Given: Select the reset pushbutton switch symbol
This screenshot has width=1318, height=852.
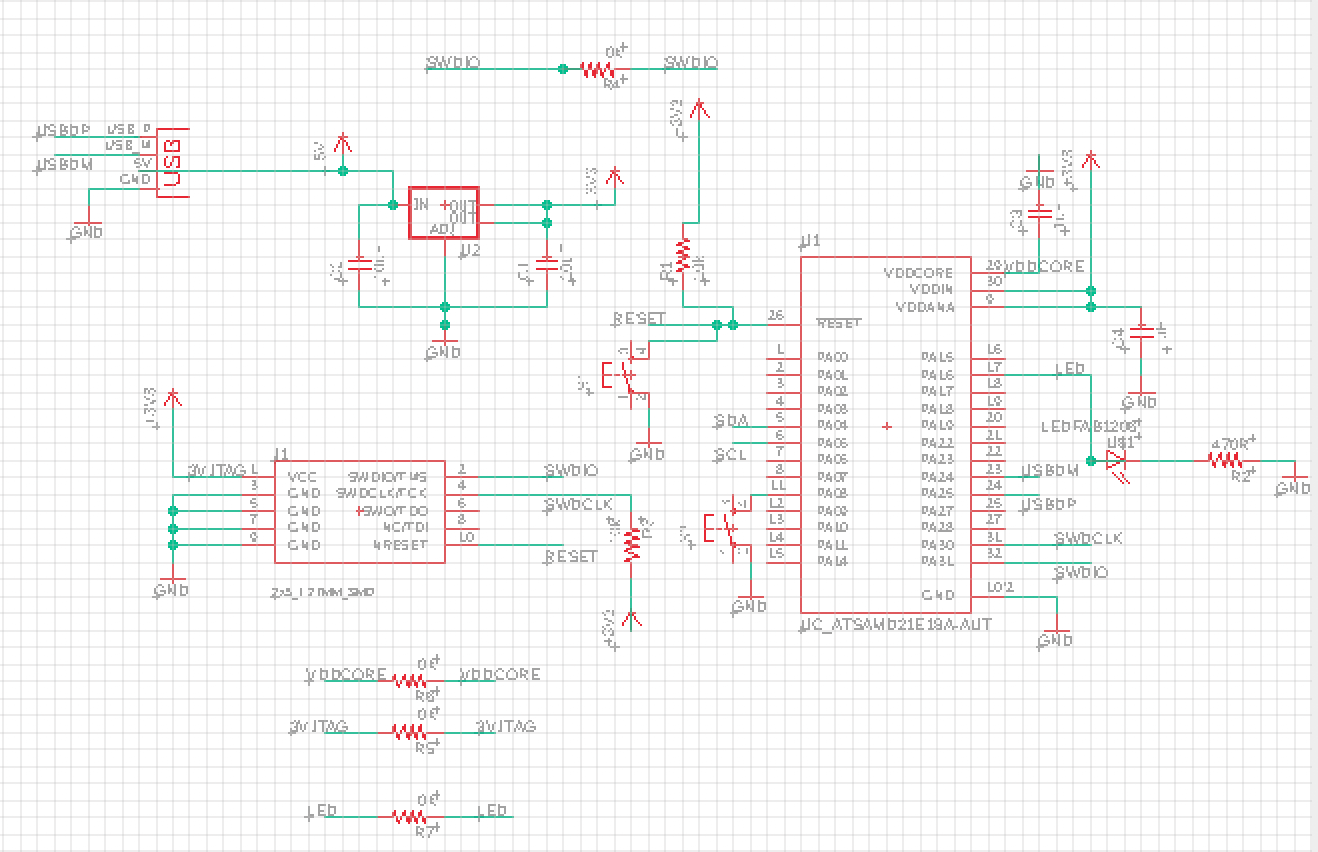Looking at the screenshot, I should click(627, 377).
